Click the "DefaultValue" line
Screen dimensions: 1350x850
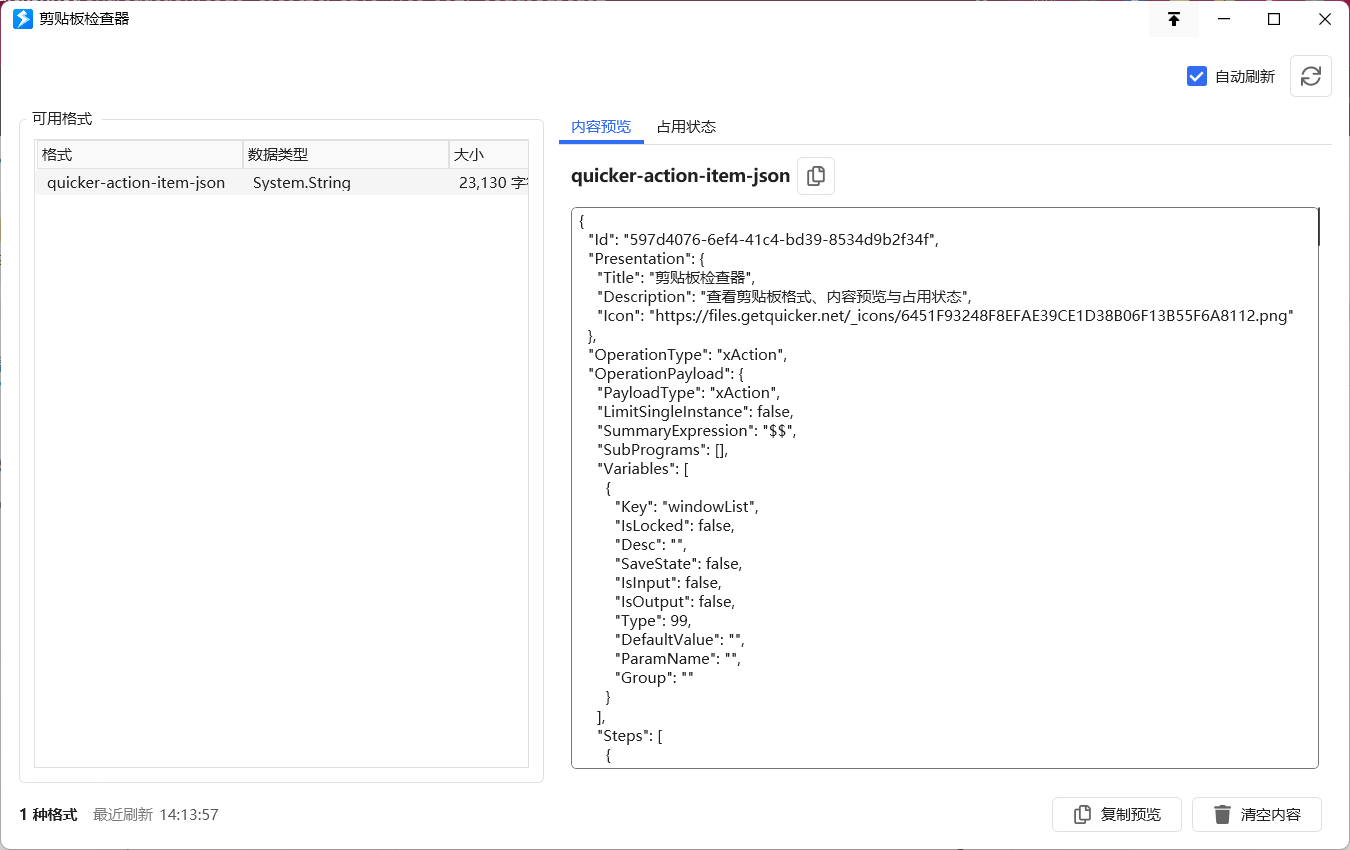(x=680, y=640)
